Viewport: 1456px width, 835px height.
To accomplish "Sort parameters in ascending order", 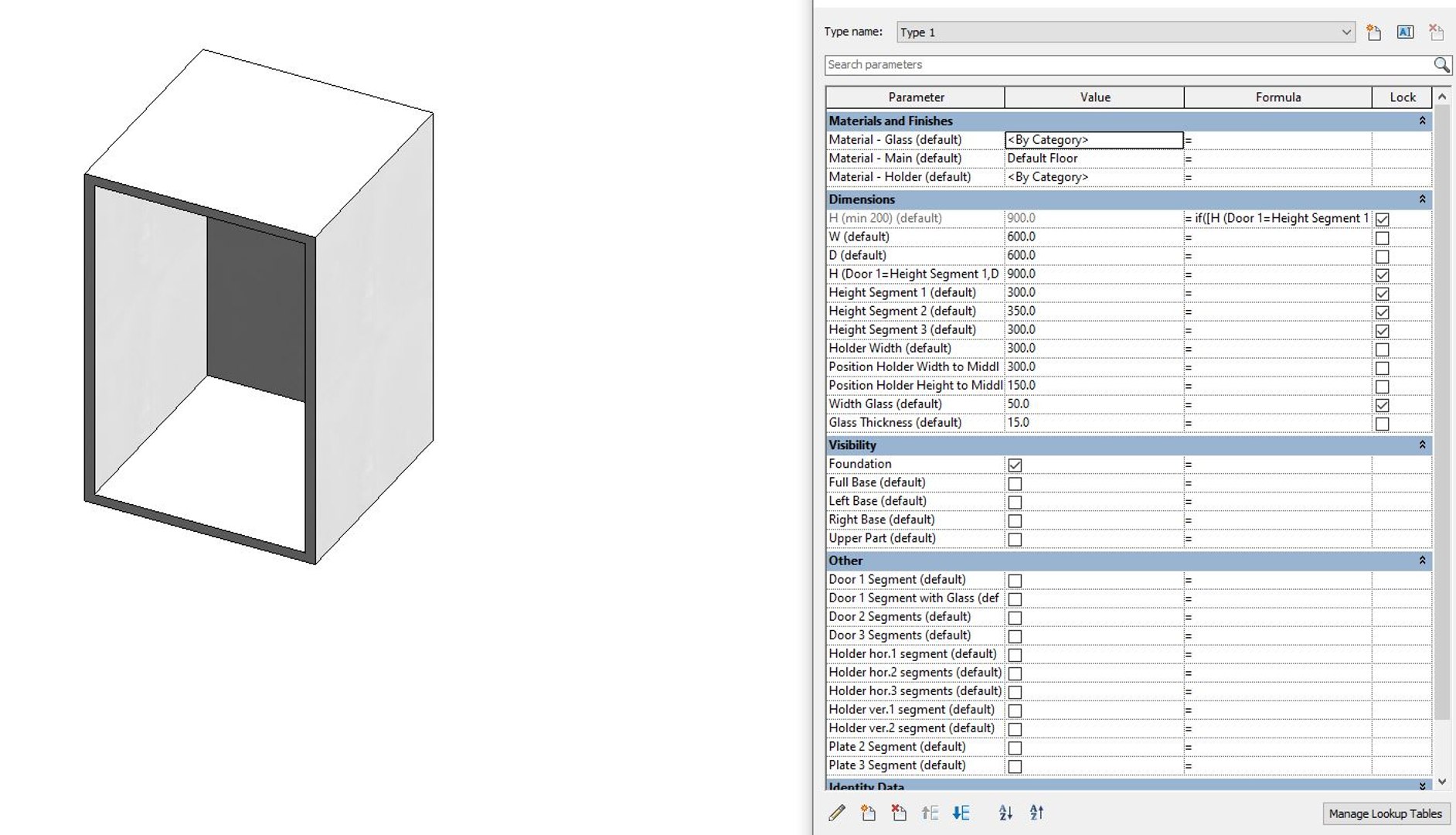I will pyautogui.click(x=1005, y=813).
